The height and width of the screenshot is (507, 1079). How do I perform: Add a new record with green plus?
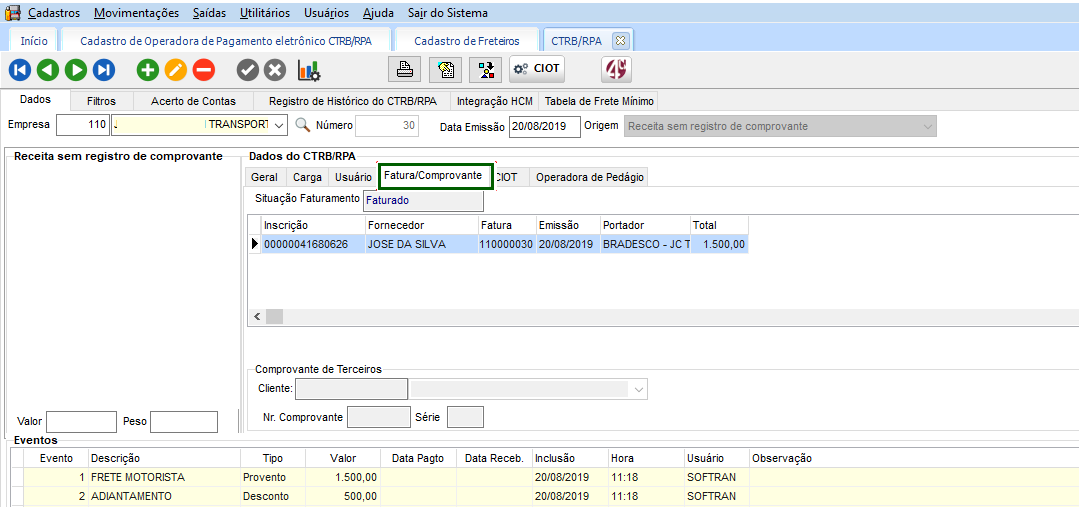[148, 70]
